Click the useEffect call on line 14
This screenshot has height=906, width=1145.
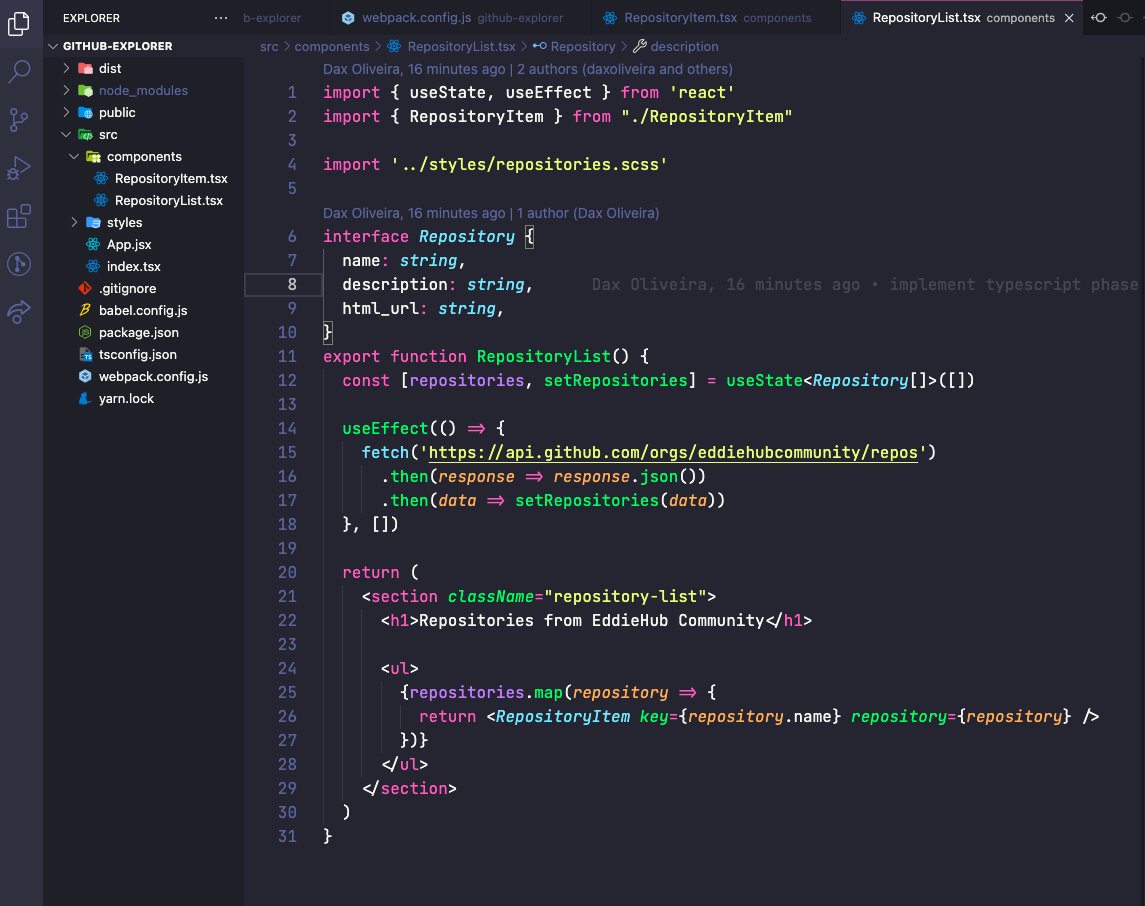click(x=385, y=428)
